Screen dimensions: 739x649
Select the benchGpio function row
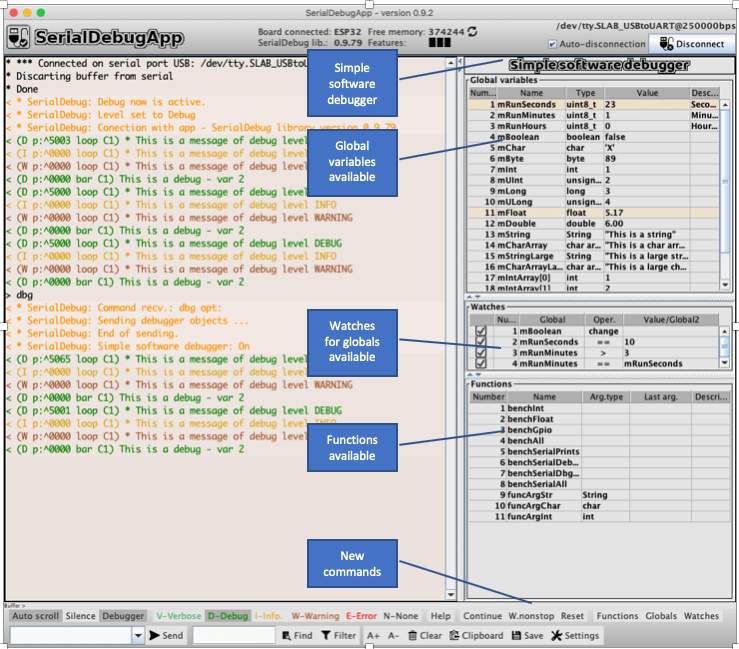(x=530, y=430)
